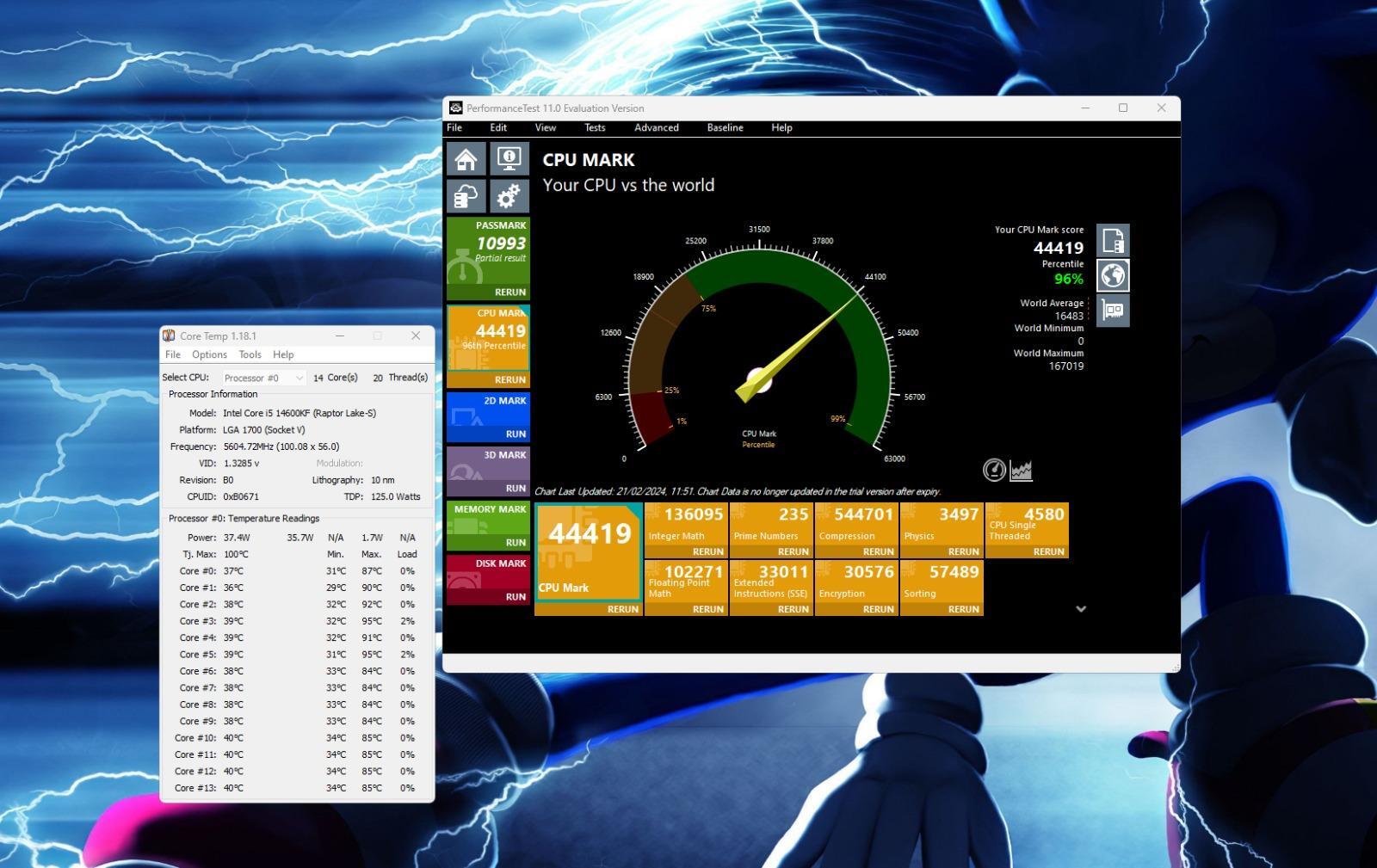Click the World Maximum 167019 value
Image resolution: width=1377 pixels, height=868 pixels.
coord(1065,366)
